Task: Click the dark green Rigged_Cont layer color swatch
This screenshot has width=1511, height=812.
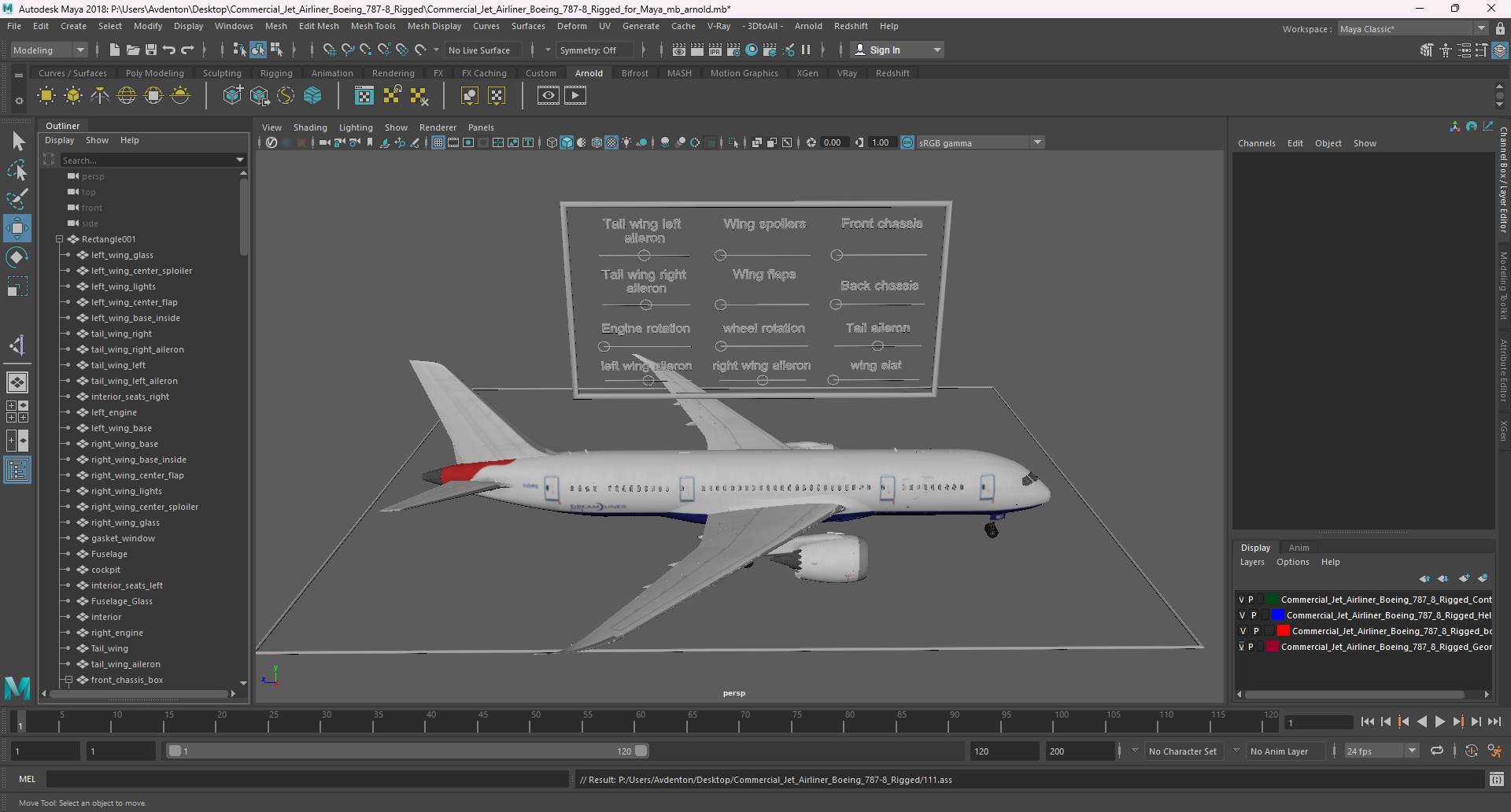Action: coord(1273,600)
